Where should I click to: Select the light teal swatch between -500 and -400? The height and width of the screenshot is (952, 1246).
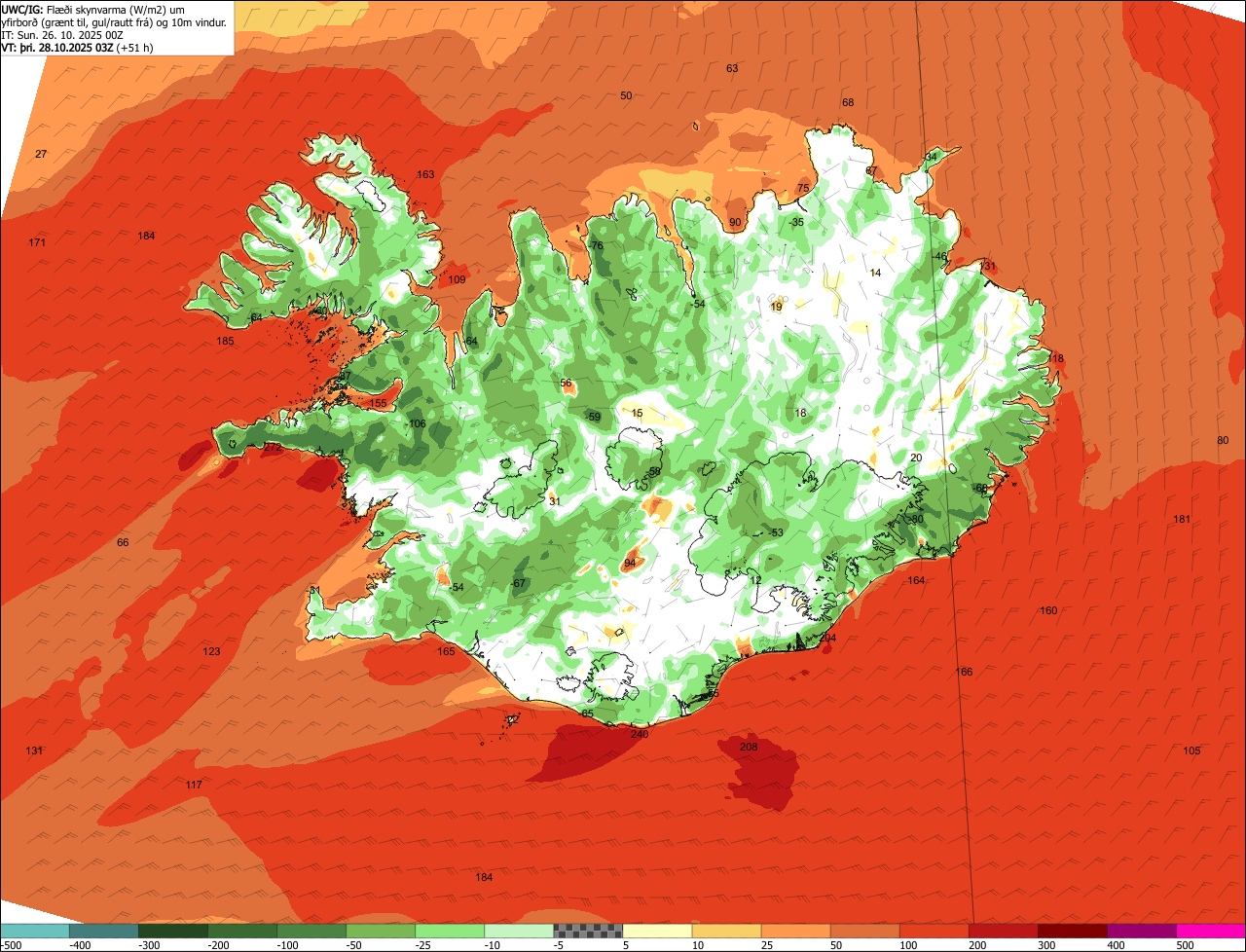36,931
